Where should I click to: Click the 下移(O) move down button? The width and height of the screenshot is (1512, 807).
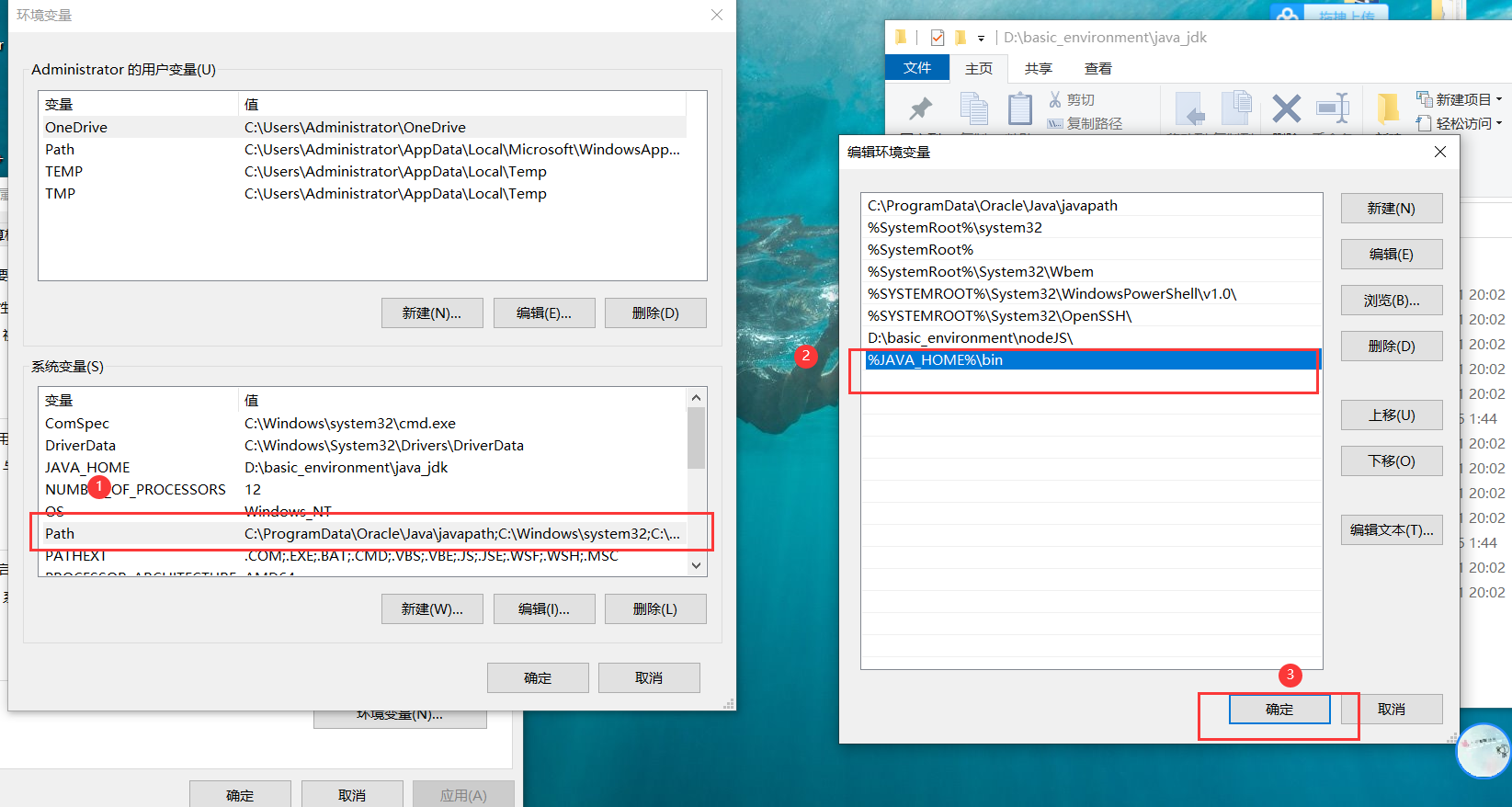(x=1392, y=461)
